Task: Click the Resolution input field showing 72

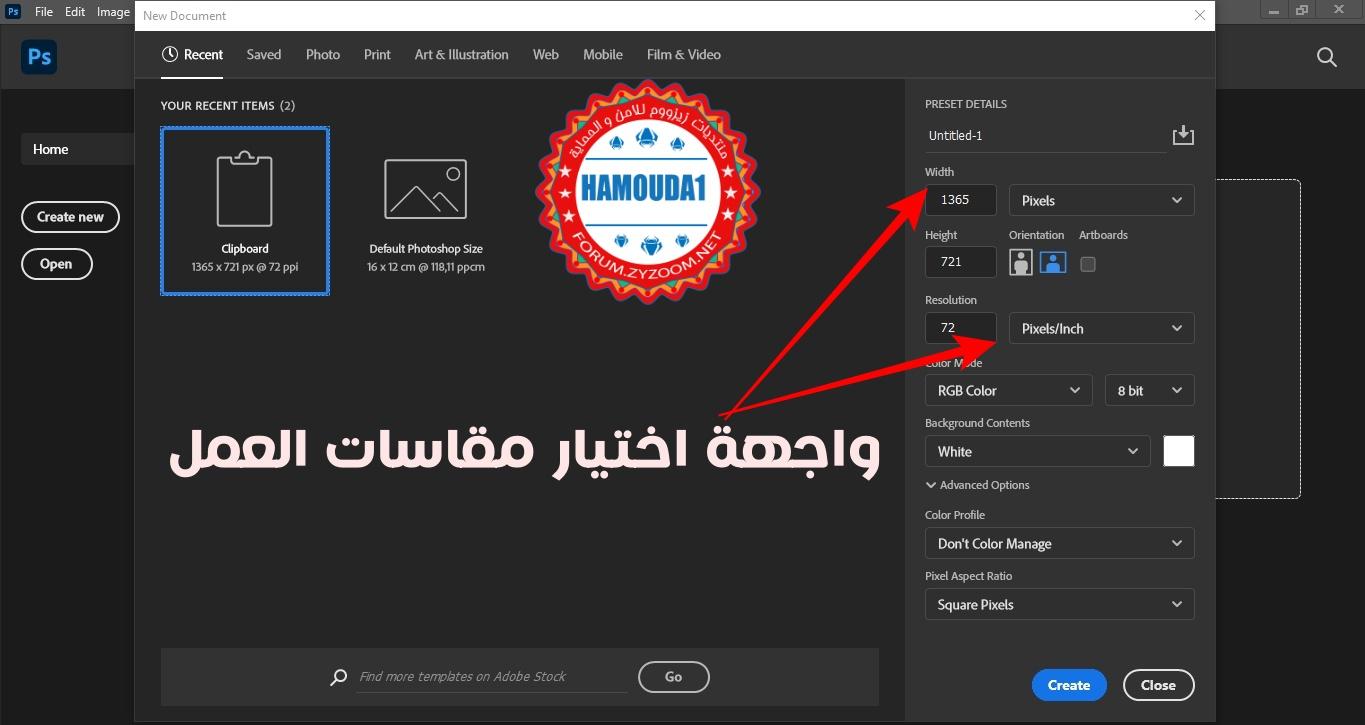Action: tap(961, 328)
